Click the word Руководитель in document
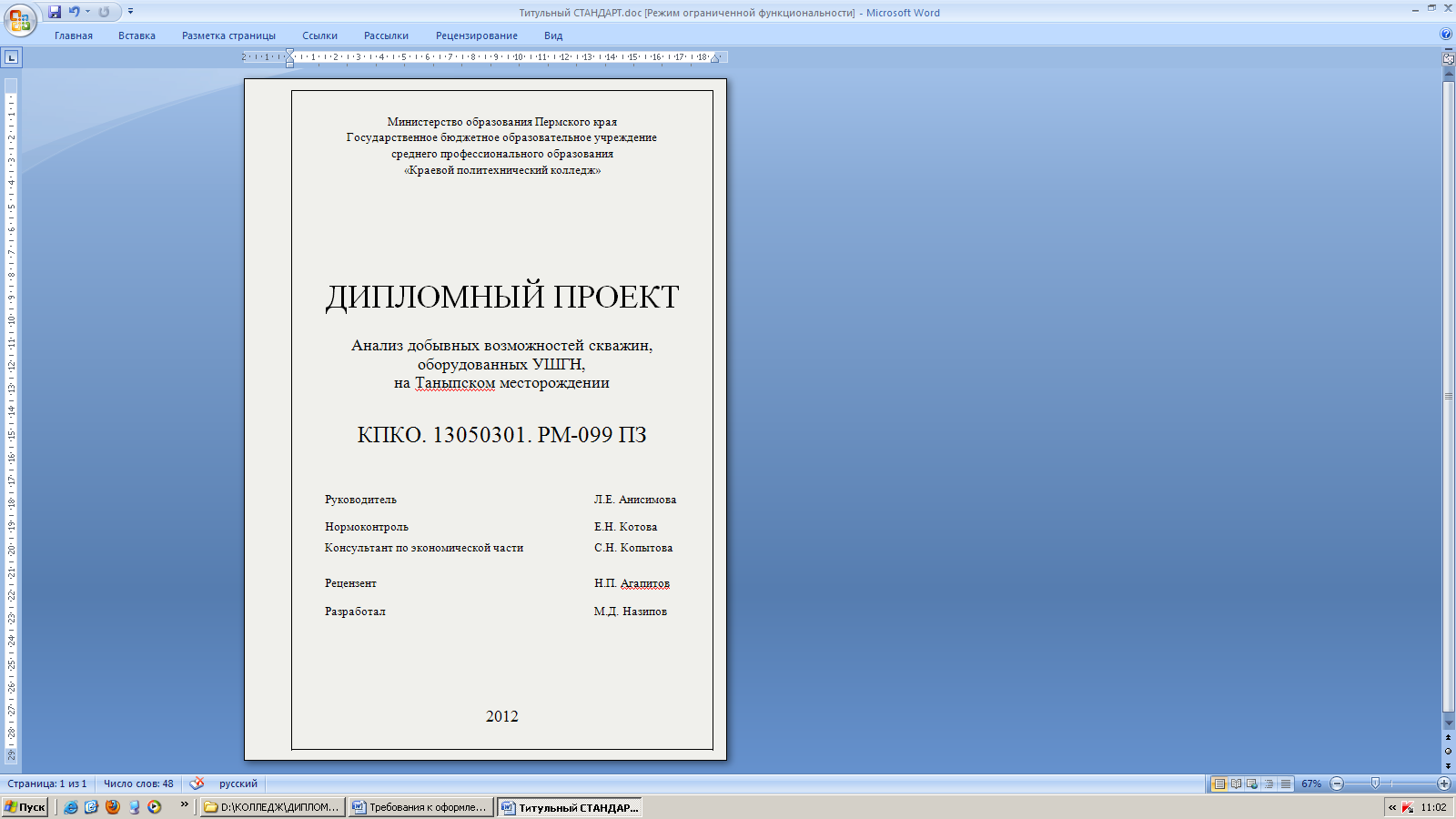1456x819 pixels. point(360,500)
